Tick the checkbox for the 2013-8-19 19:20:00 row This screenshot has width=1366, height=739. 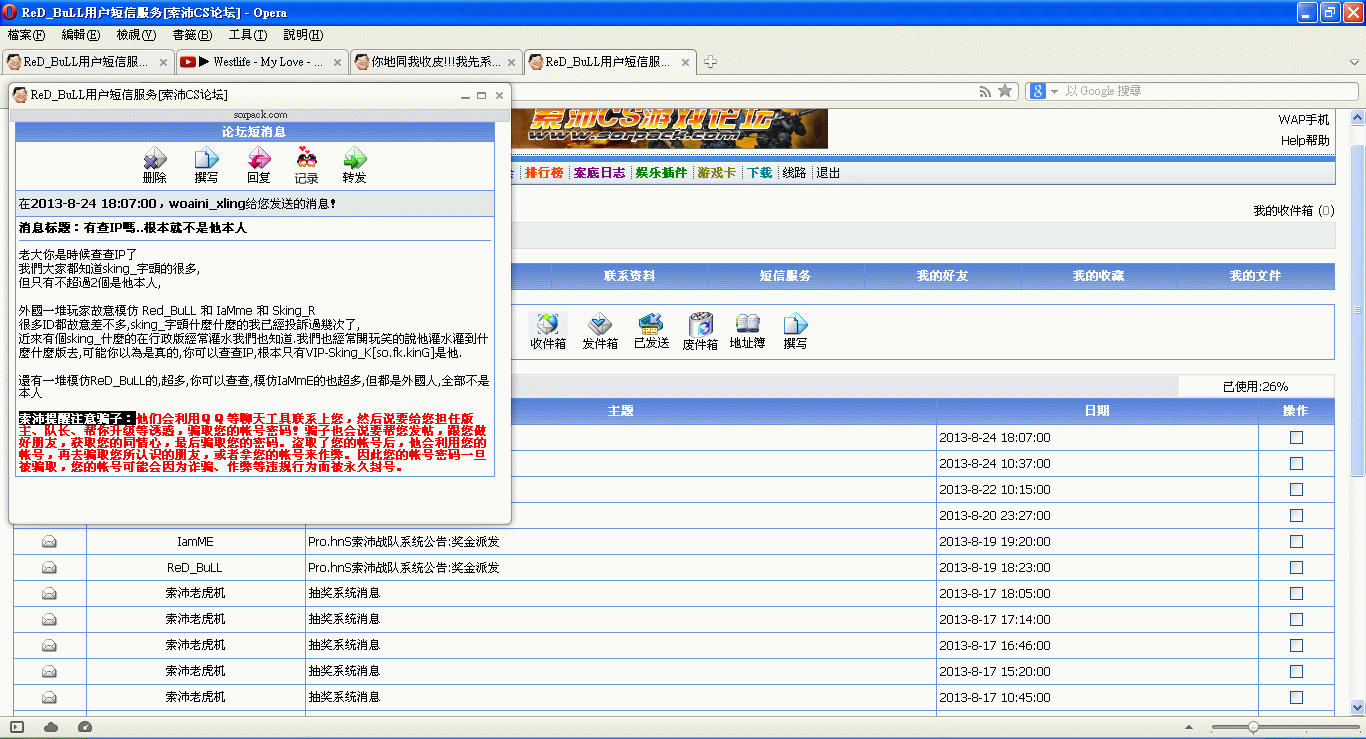click(1296, 541)
